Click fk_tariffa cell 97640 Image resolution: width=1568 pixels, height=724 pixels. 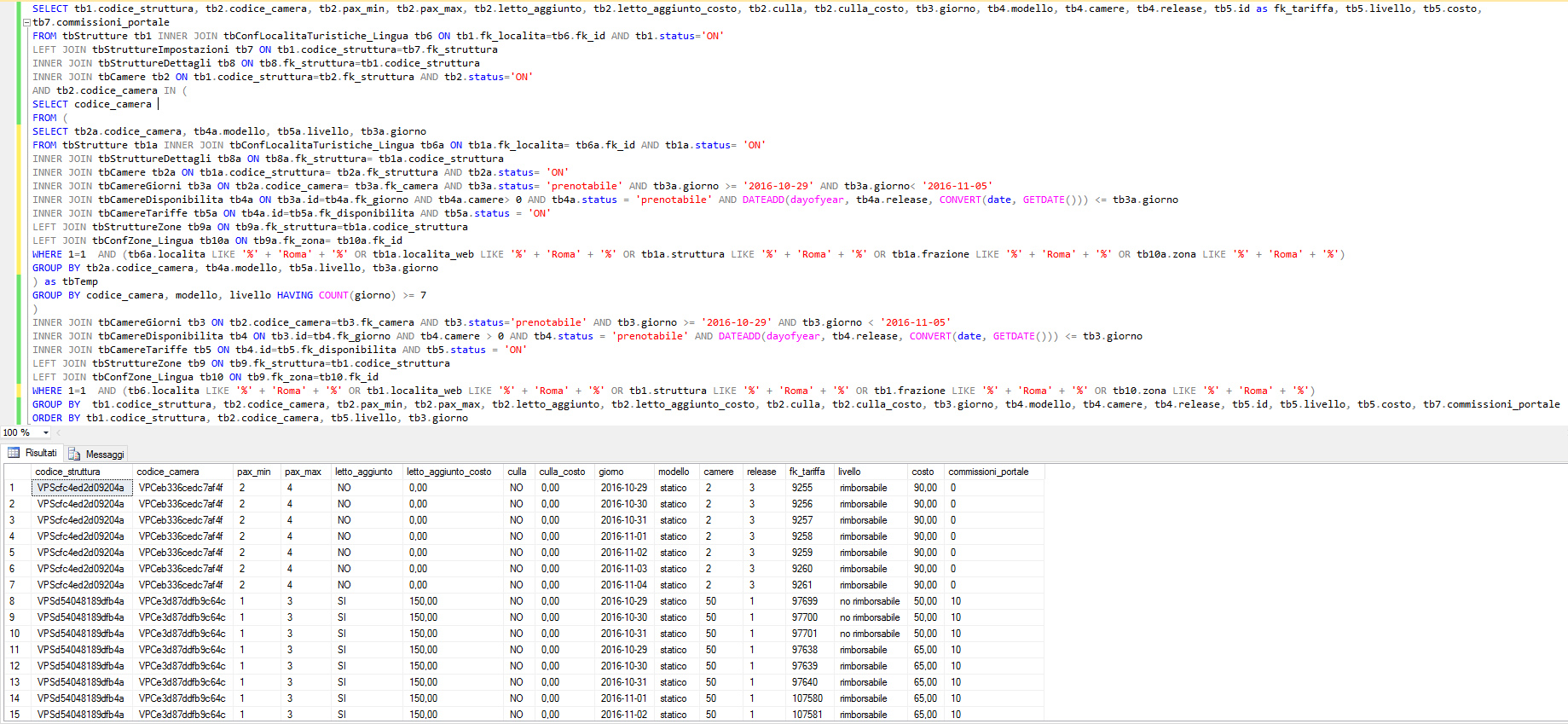[810, 682]
